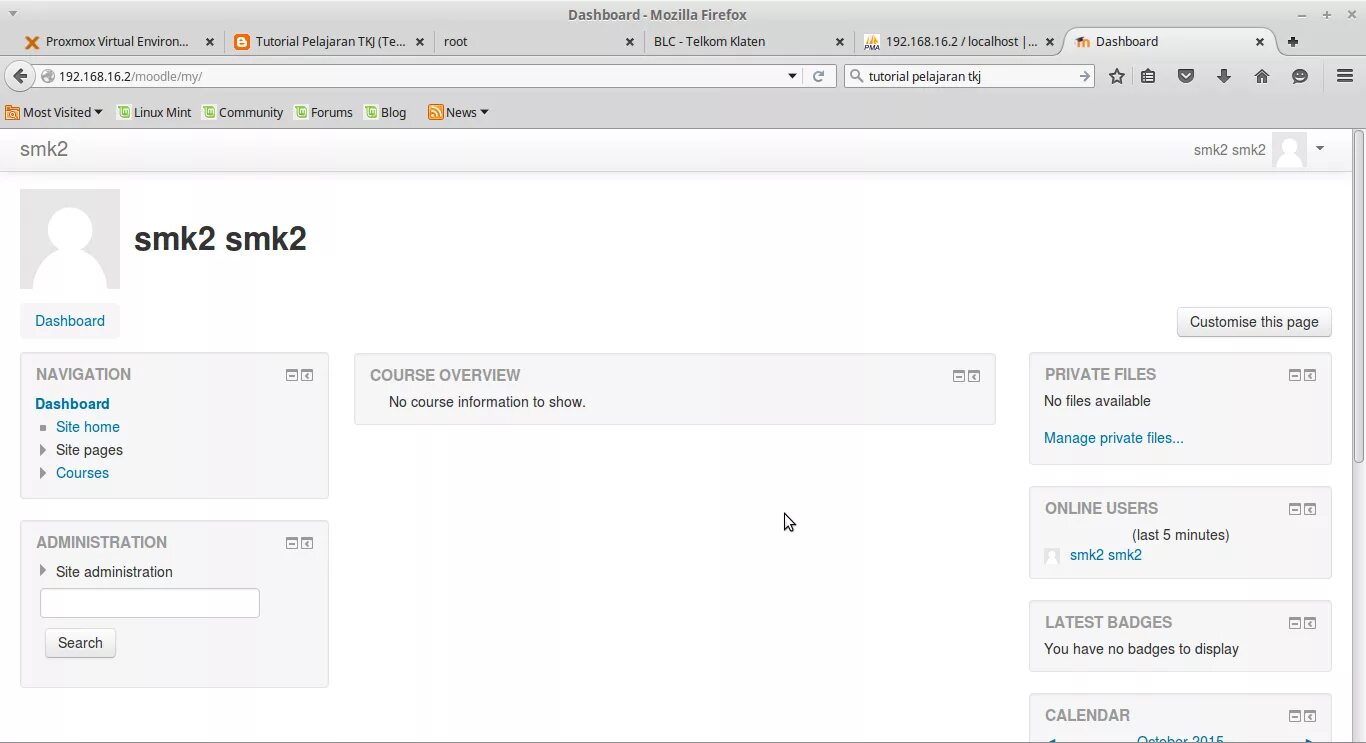Switch to the root tab
The image size is (1366, 743).
coord(538,42)
